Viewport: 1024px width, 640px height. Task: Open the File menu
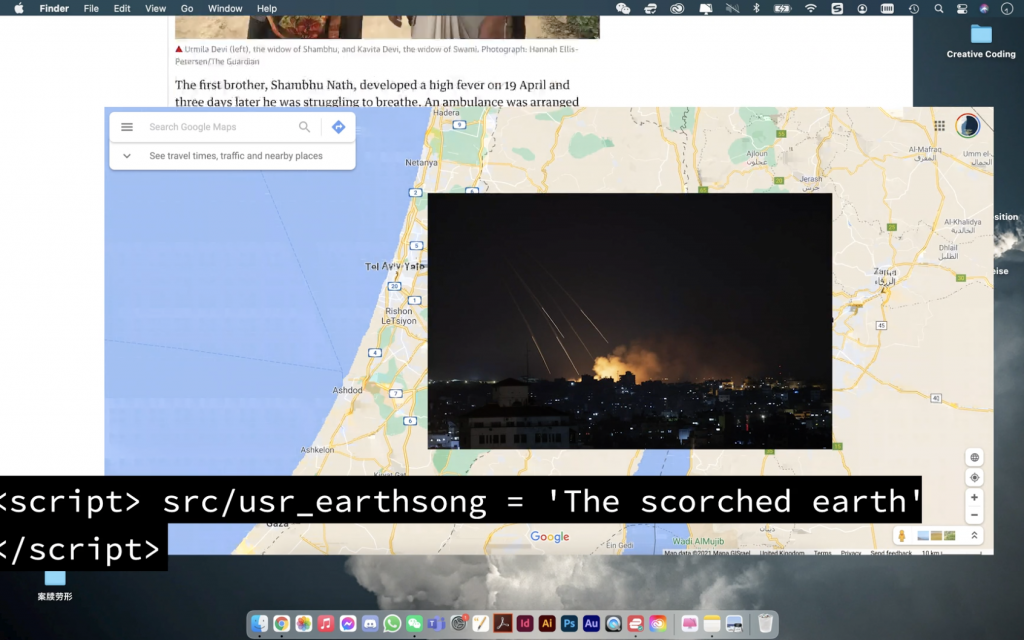tap(91, 8)
